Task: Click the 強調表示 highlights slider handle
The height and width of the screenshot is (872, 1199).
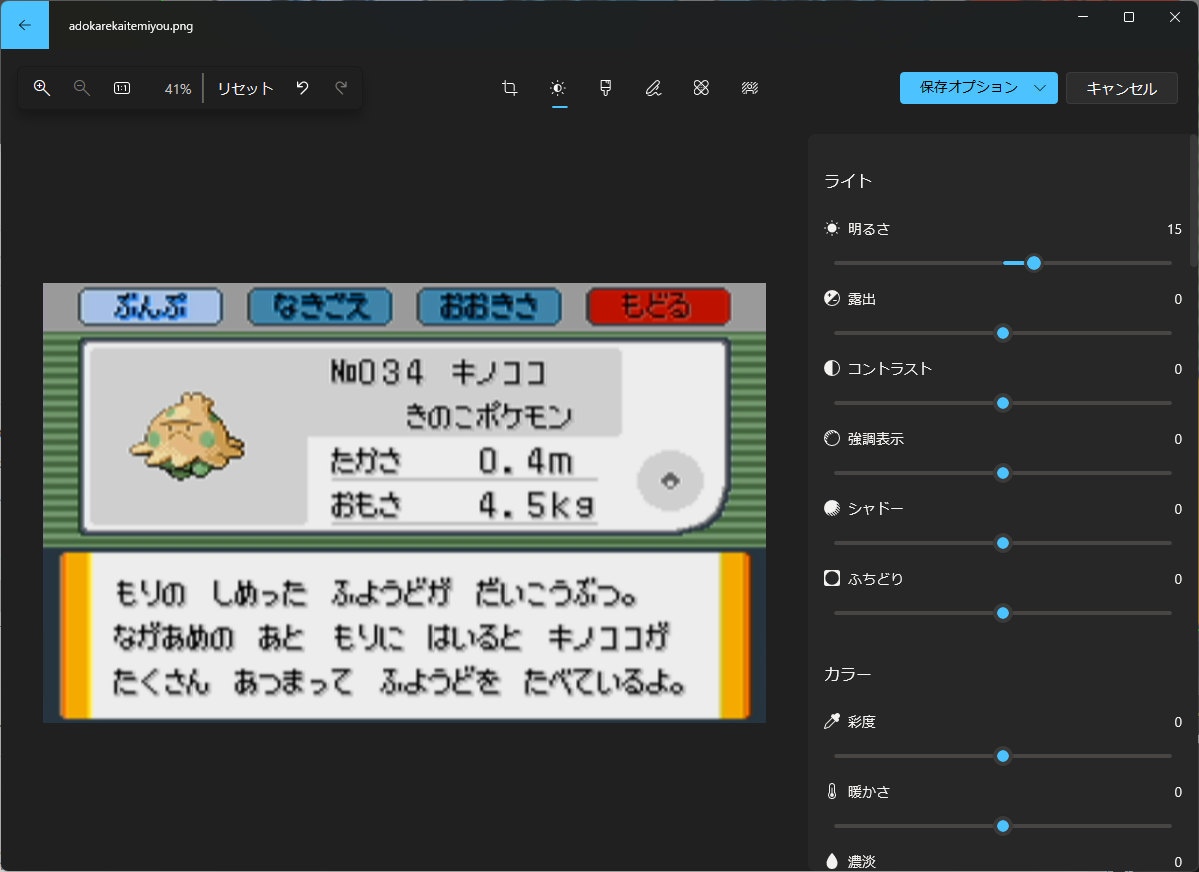Action: click(1003, 473)
